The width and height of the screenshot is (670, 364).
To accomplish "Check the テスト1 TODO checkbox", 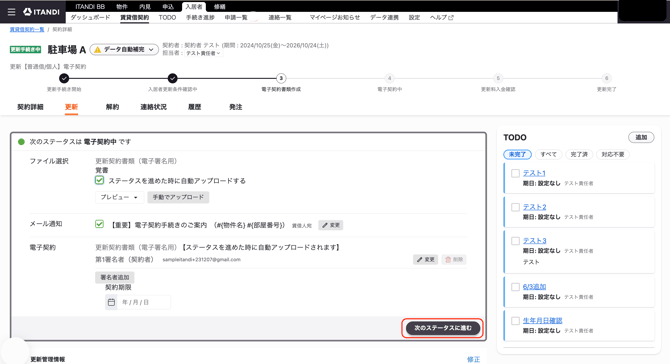I will tap(515, 173).
